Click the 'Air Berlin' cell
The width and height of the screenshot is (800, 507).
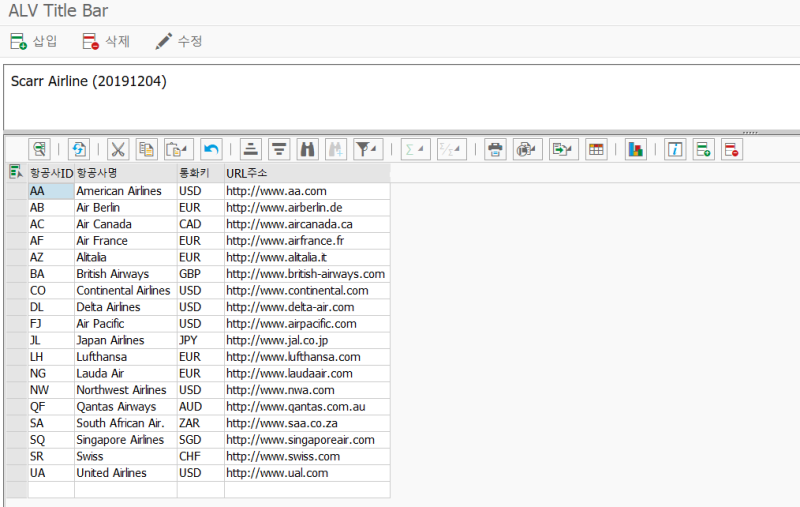click(126, 208)
